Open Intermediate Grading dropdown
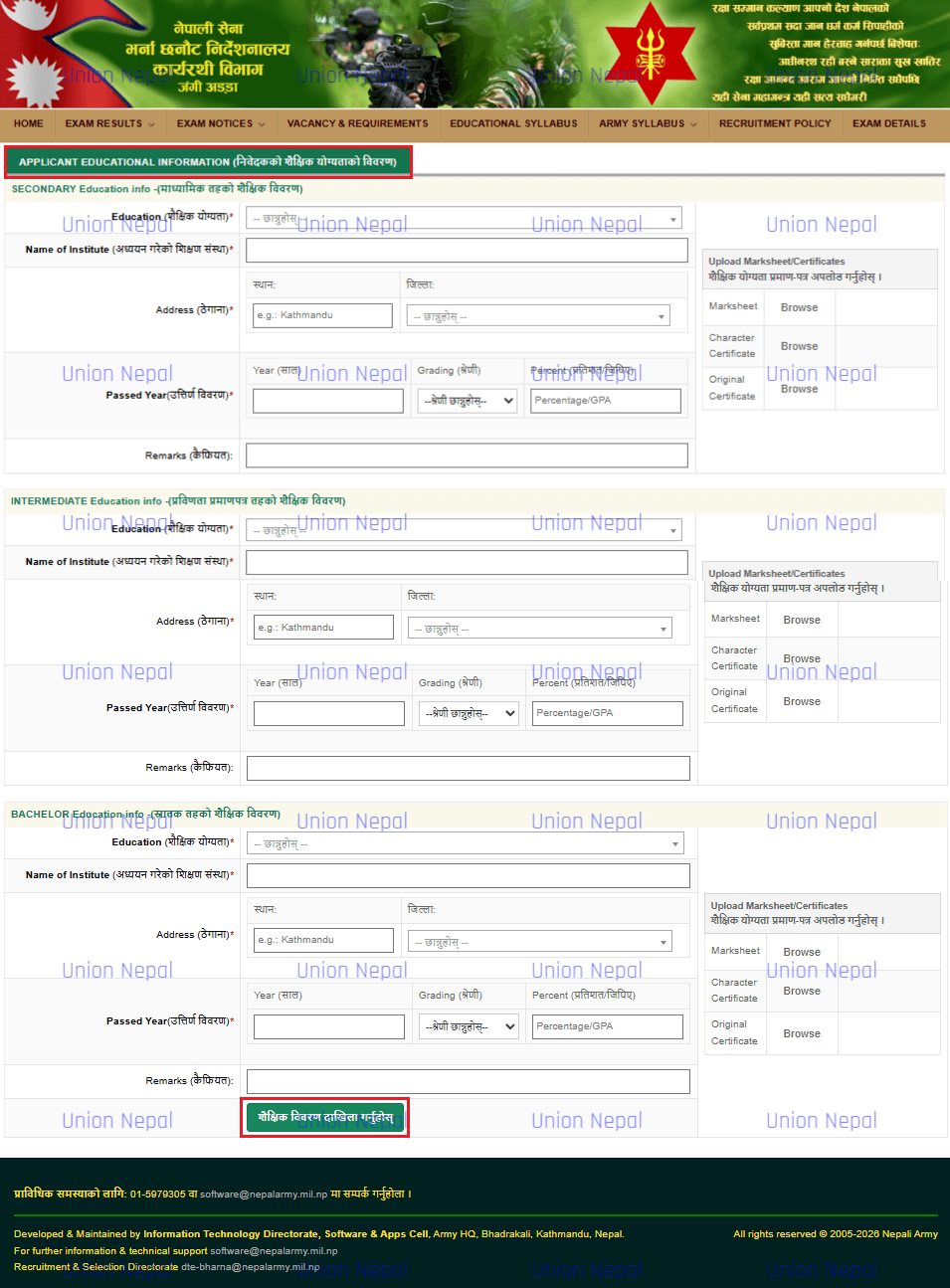The width and height of the screenshot is (950, 1288). click(x=470, y=713)
